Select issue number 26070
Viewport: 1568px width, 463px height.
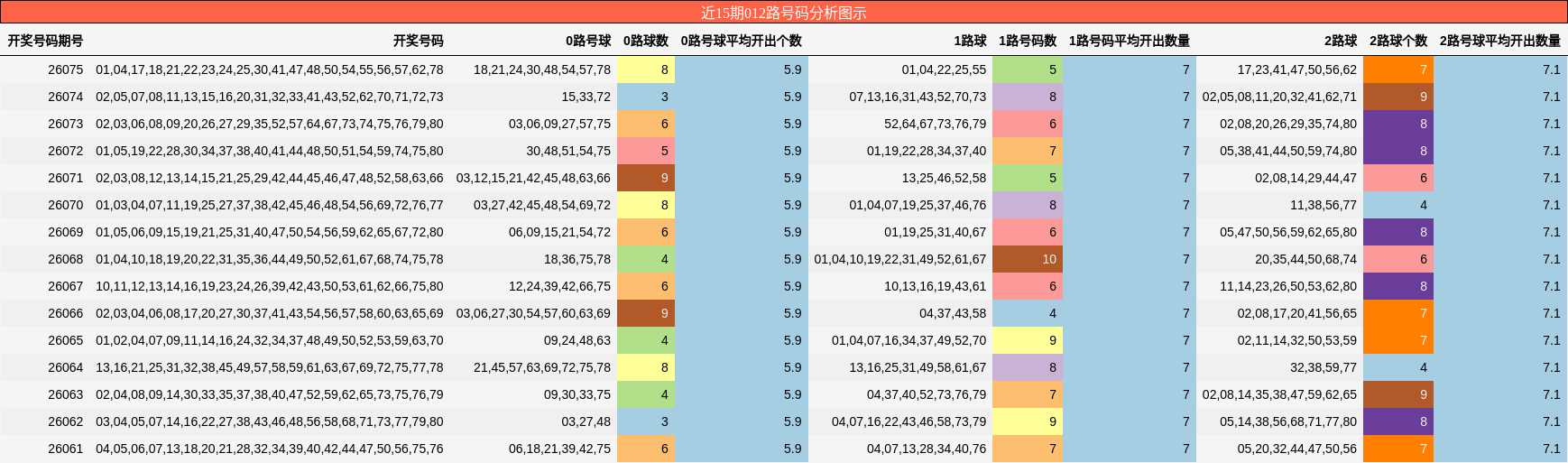[65, 205]
